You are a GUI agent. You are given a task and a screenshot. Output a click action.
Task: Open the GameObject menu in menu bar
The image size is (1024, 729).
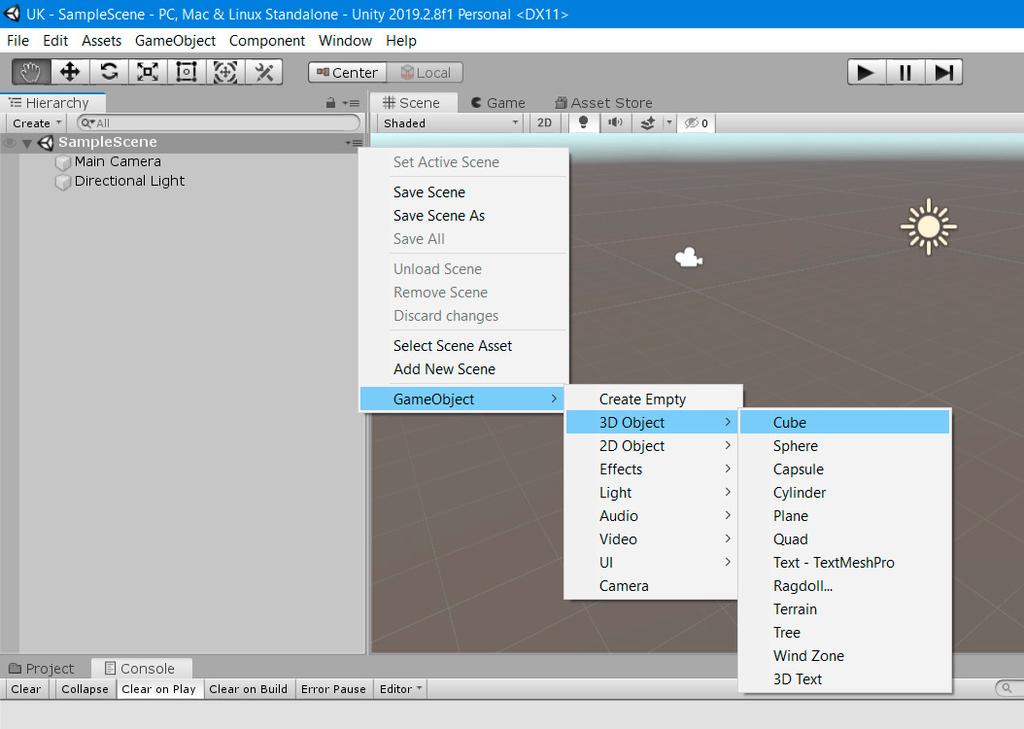pyautogui.click(x=175, y=40)
